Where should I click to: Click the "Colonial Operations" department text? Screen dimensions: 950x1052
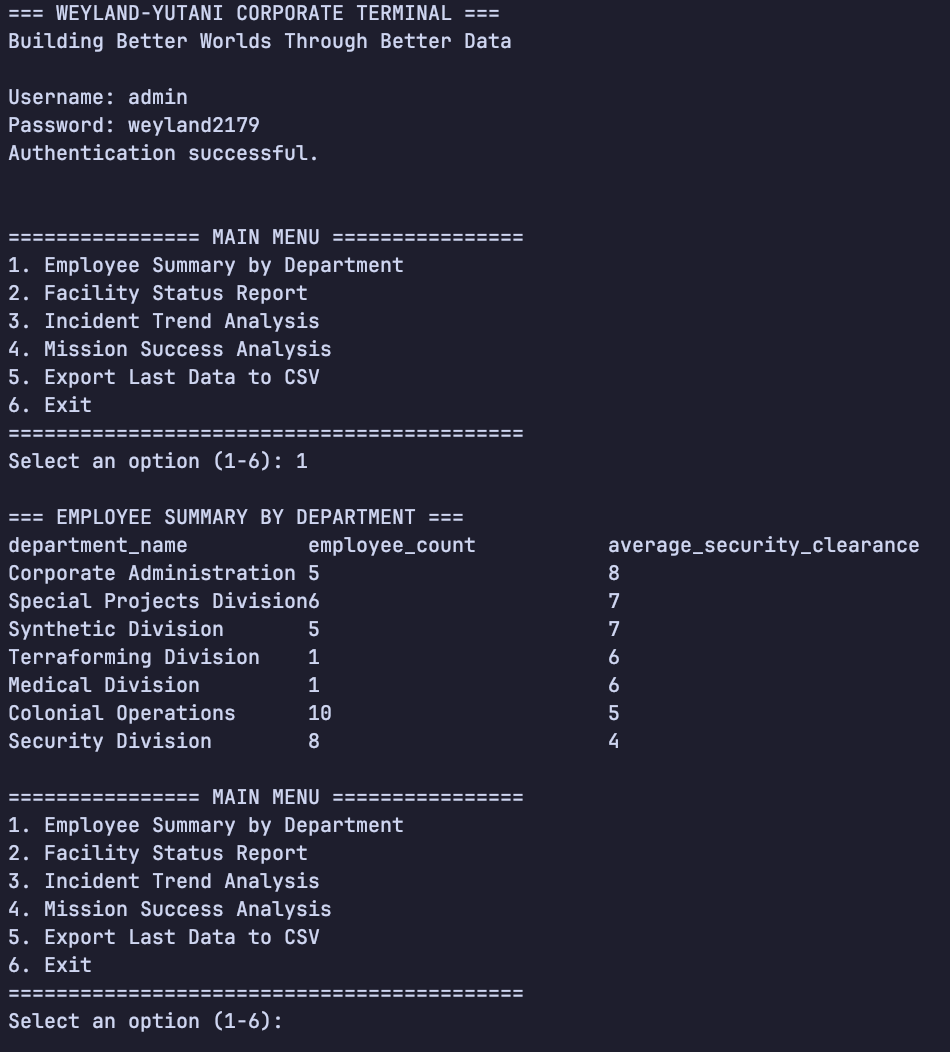122,713
